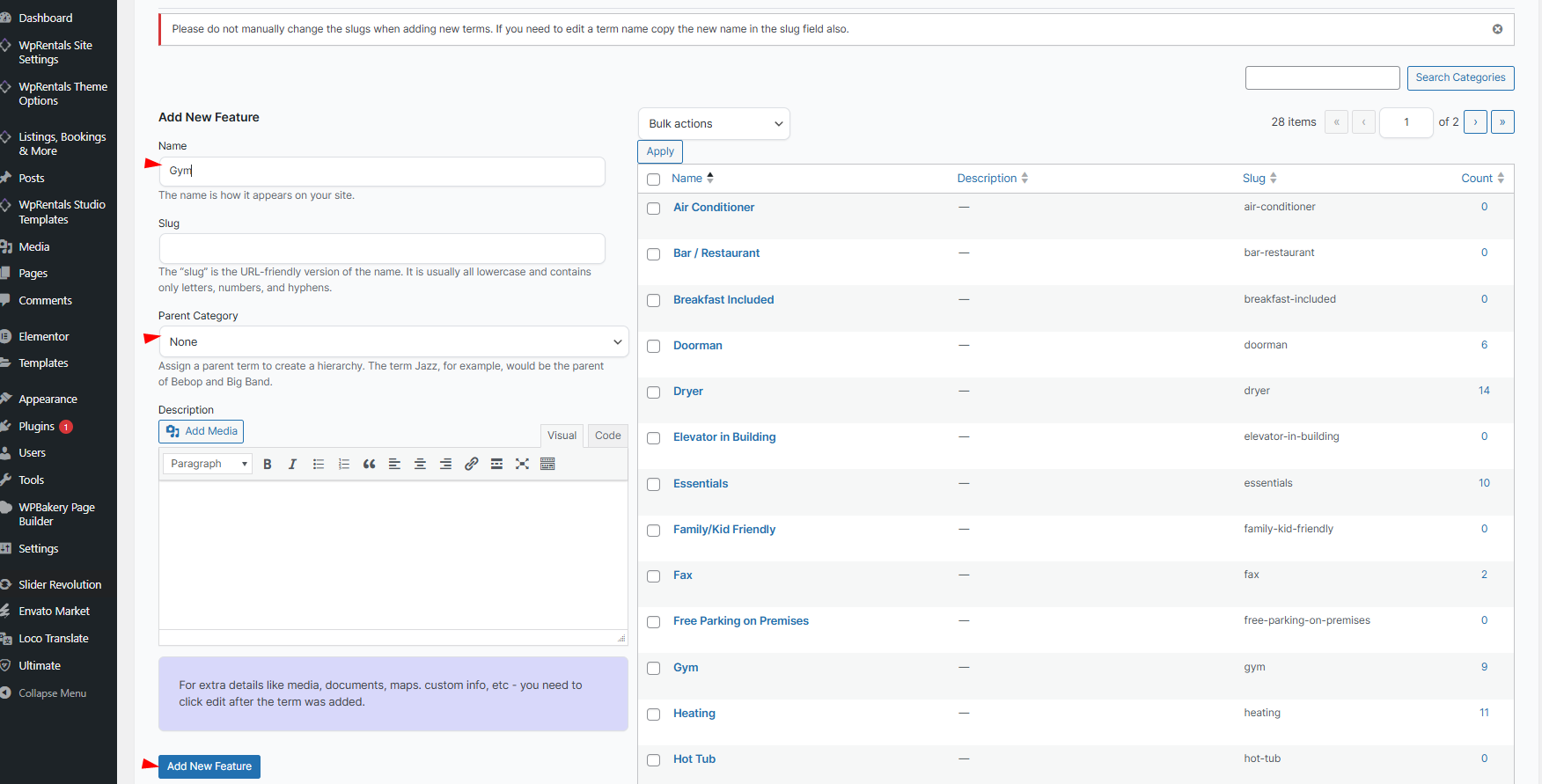1542x784 pixels.
Task: Enter fullscreen editor mode
Action: 522,465
